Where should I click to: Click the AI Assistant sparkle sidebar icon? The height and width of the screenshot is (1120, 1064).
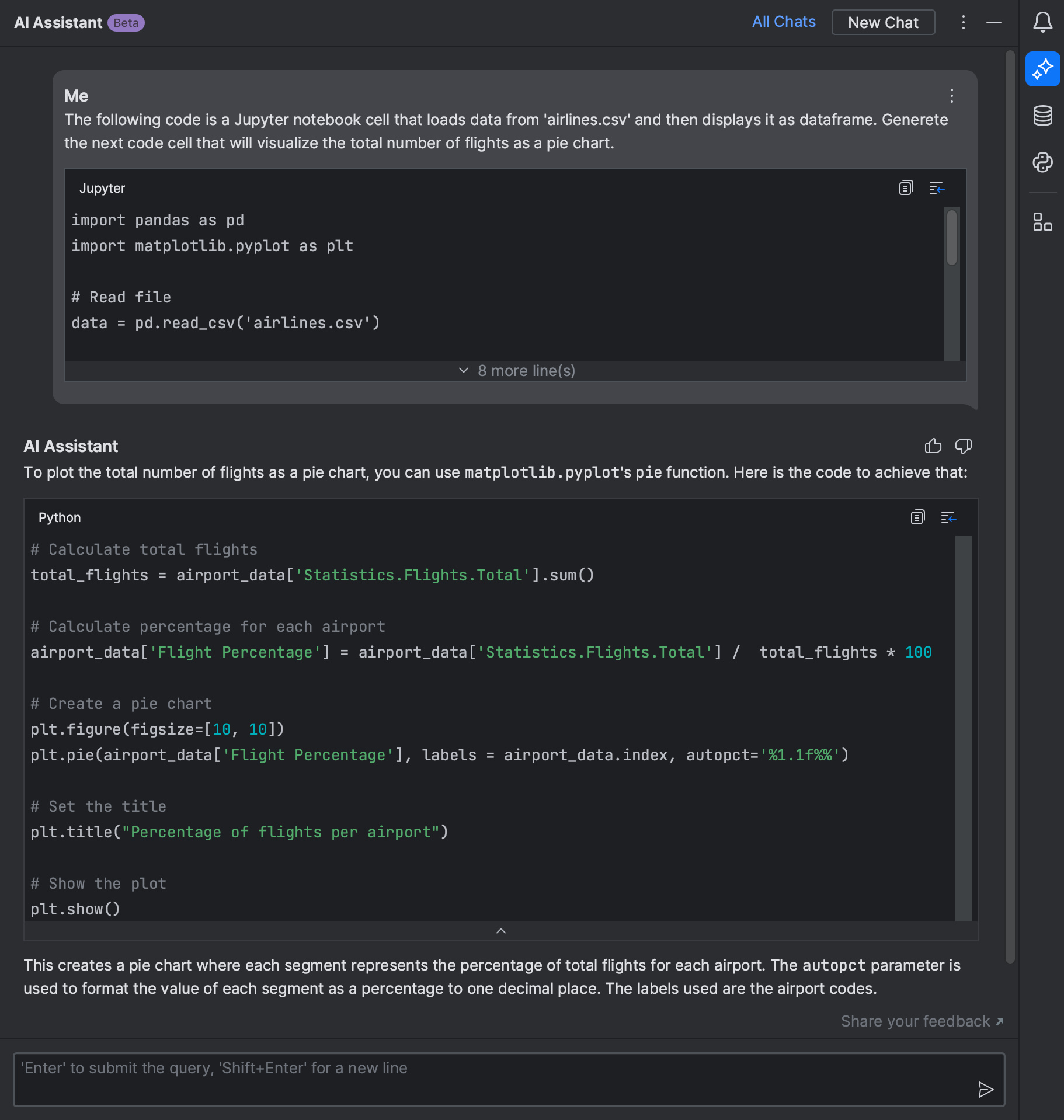tap(1042, 69)
